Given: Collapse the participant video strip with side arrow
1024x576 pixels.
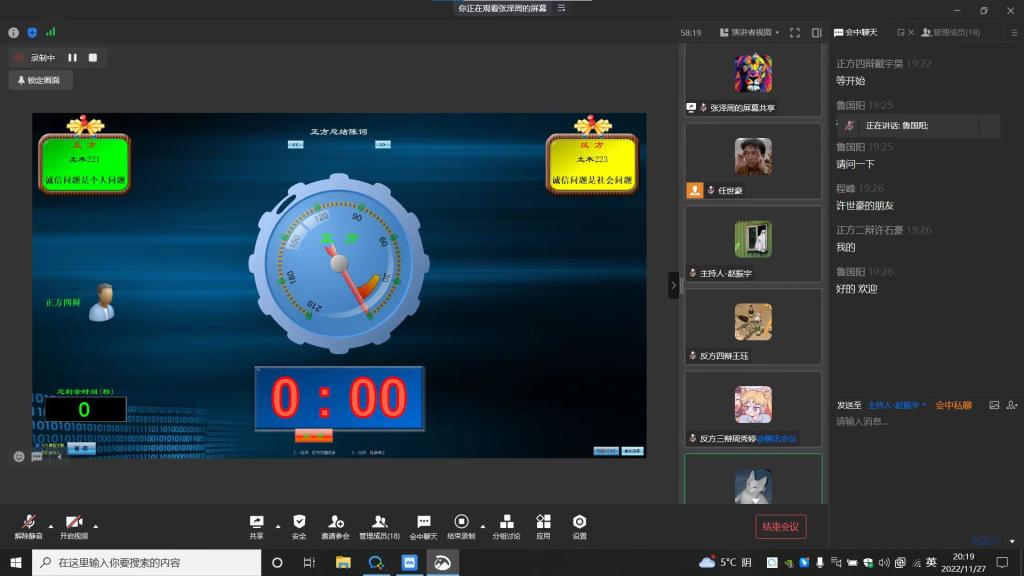Looking at the screenshot, I should [x=673, y=285].
